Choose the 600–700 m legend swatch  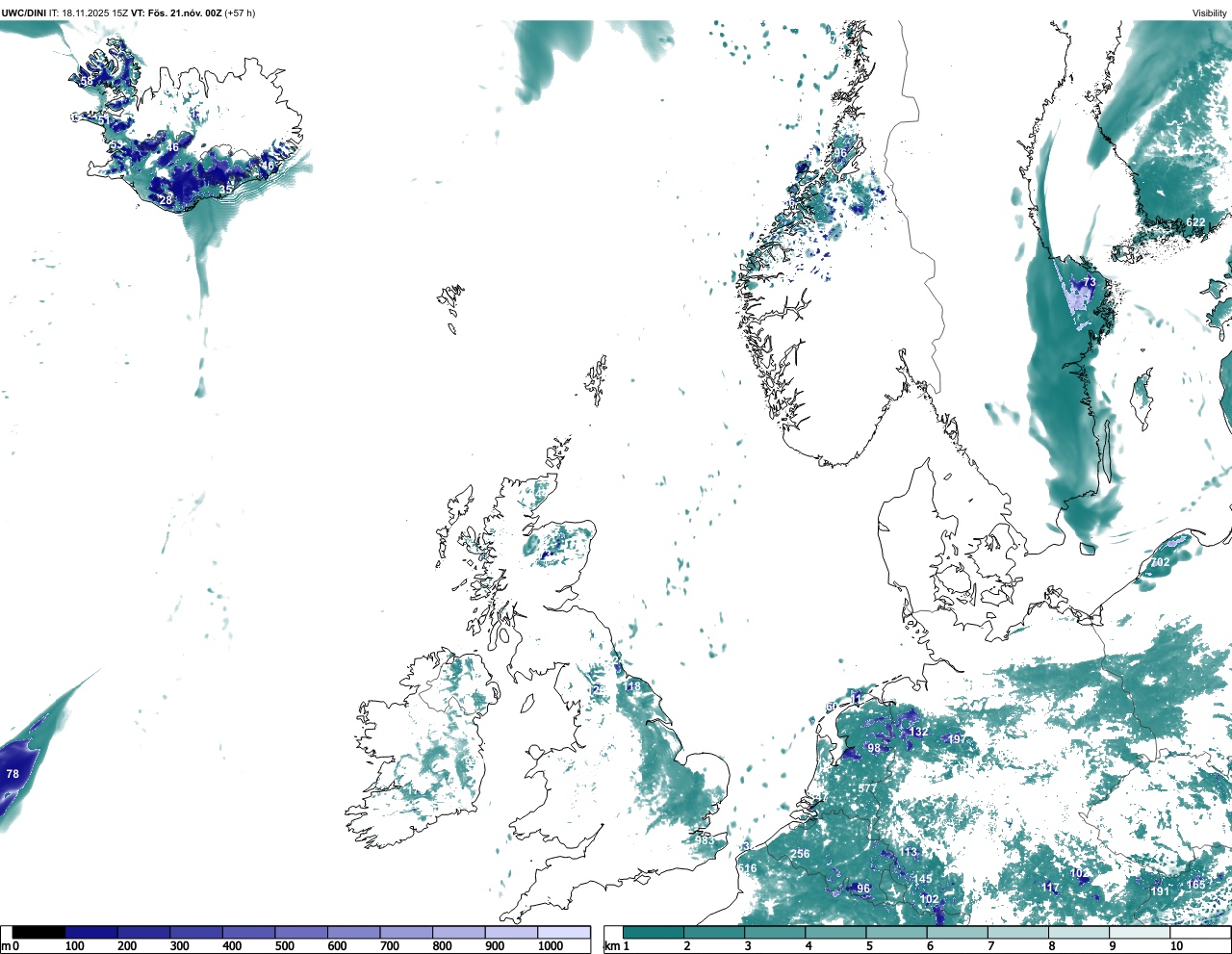pos(353,932)
